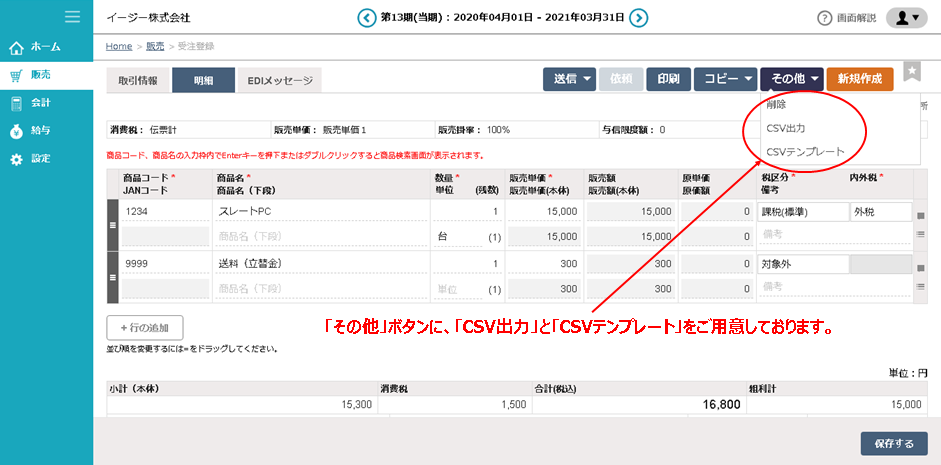Switch to the 明細 tab
The height and width of the screenshot is (465, 941).
click(203, 80)
